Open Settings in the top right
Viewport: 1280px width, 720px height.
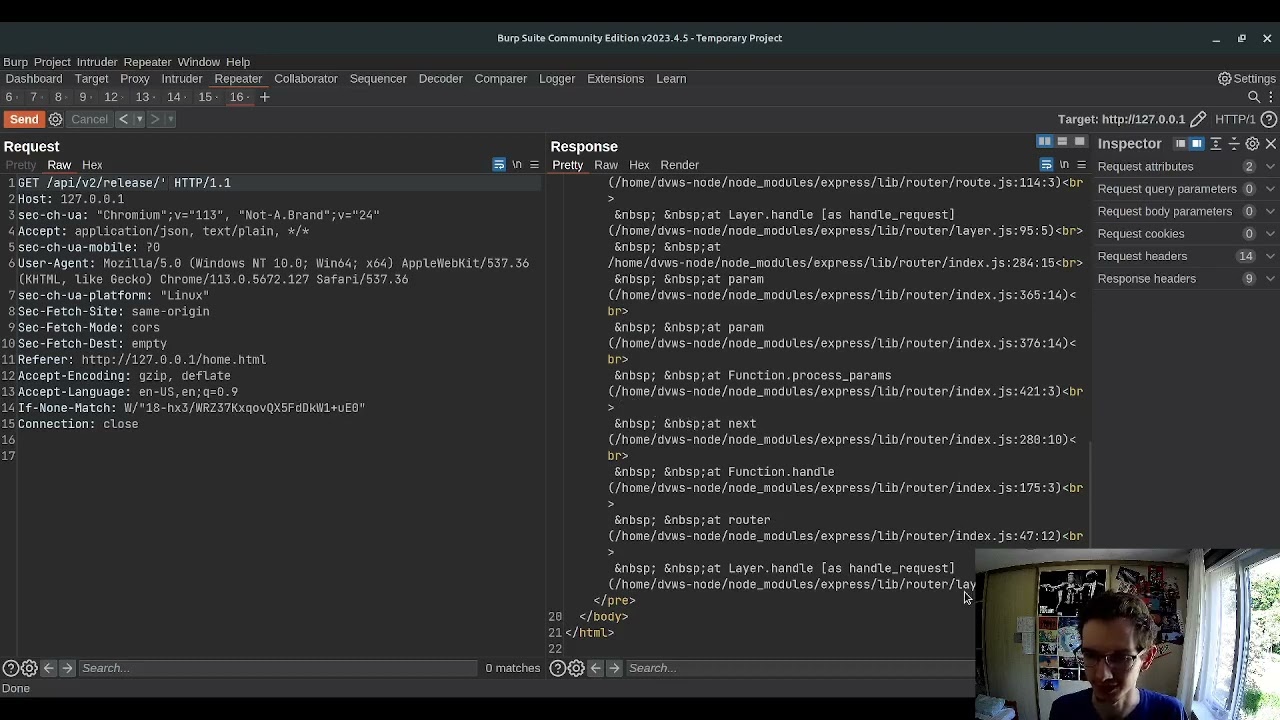(x=1246, y=79)
